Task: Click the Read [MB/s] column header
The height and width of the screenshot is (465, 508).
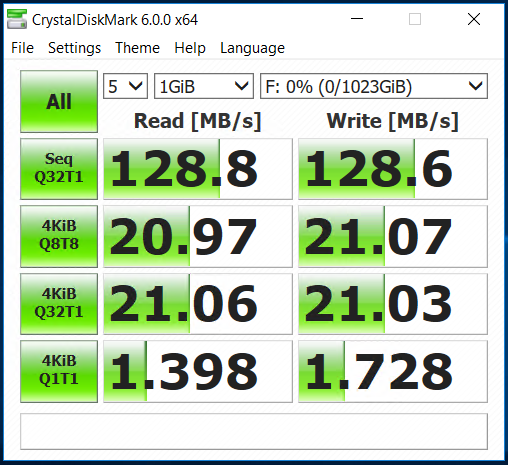Action: [197, 121]
